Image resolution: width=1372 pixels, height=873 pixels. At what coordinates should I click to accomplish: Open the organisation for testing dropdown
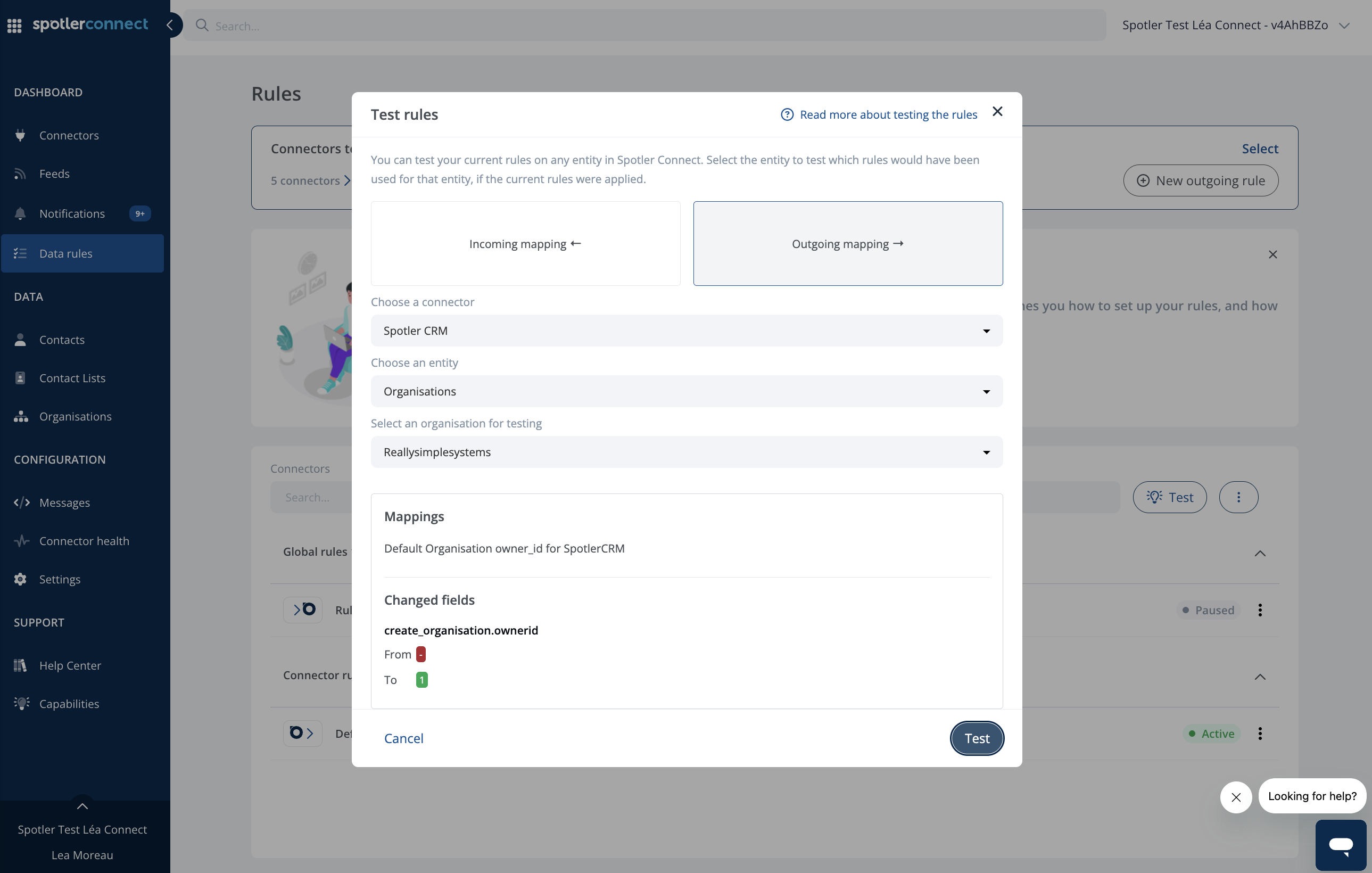[687, 452]
